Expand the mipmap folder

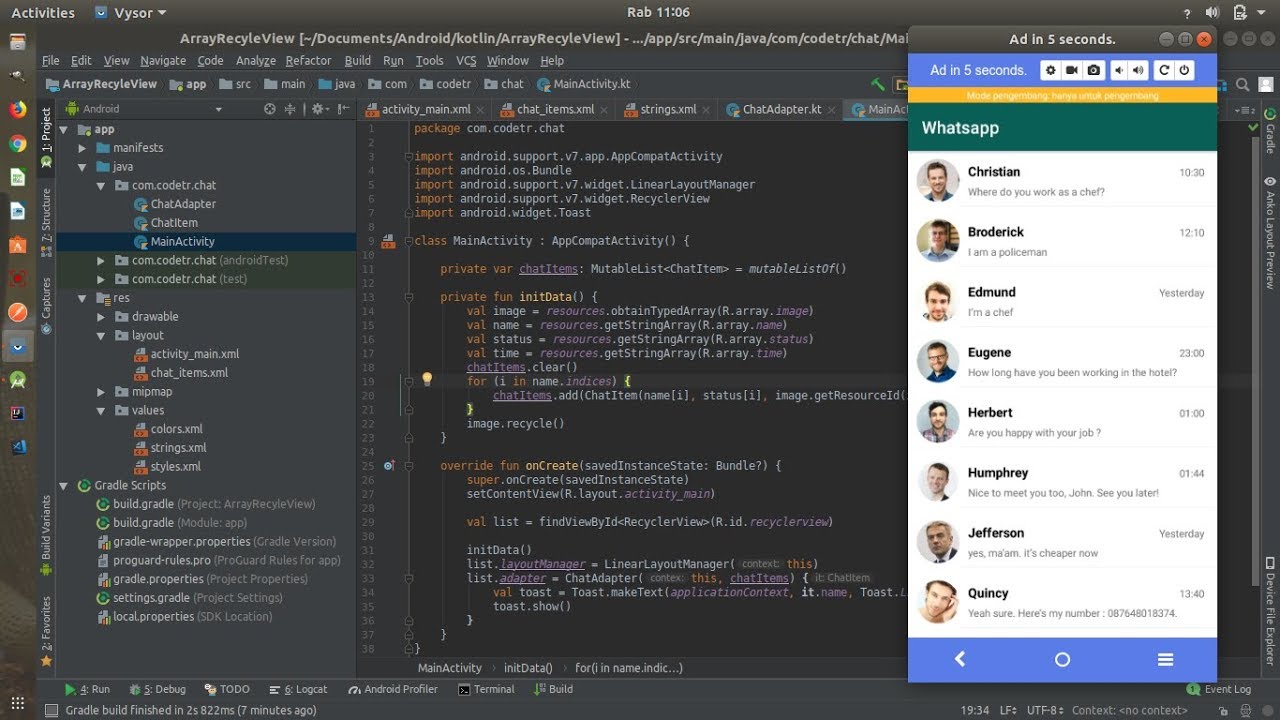pyautogui.click(x=101, y=392)
